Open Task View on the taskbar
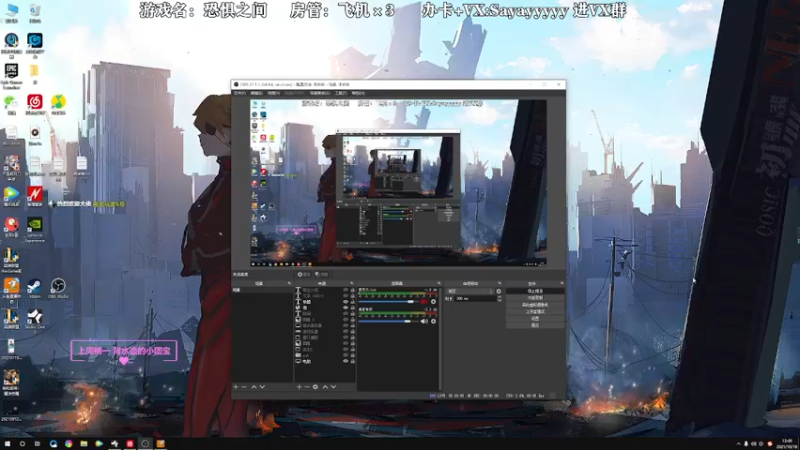 click(x=37, y=444)
